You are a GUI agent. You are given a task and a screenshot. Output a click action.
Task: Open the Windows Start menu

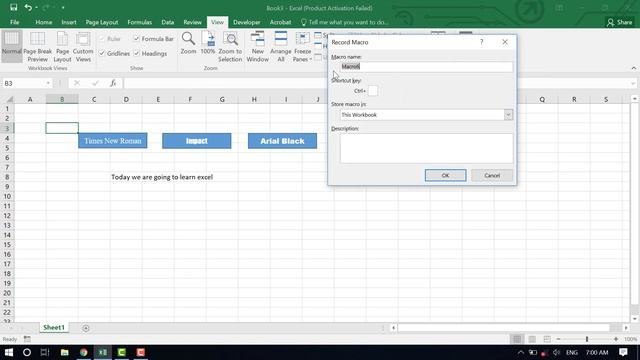(x=9, y=352)
